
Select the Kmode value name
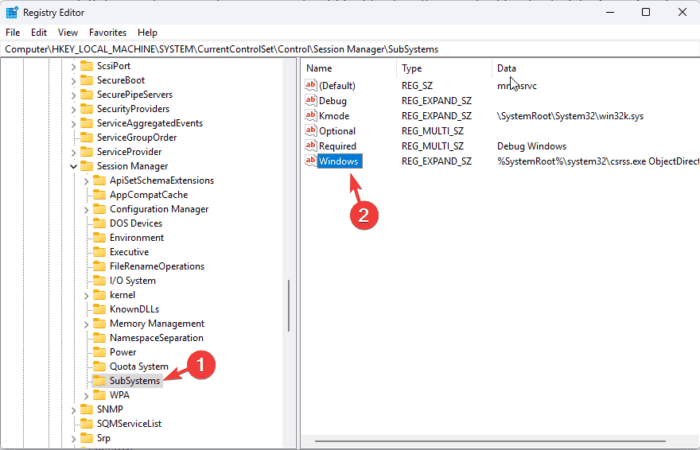tap(334, 116)
